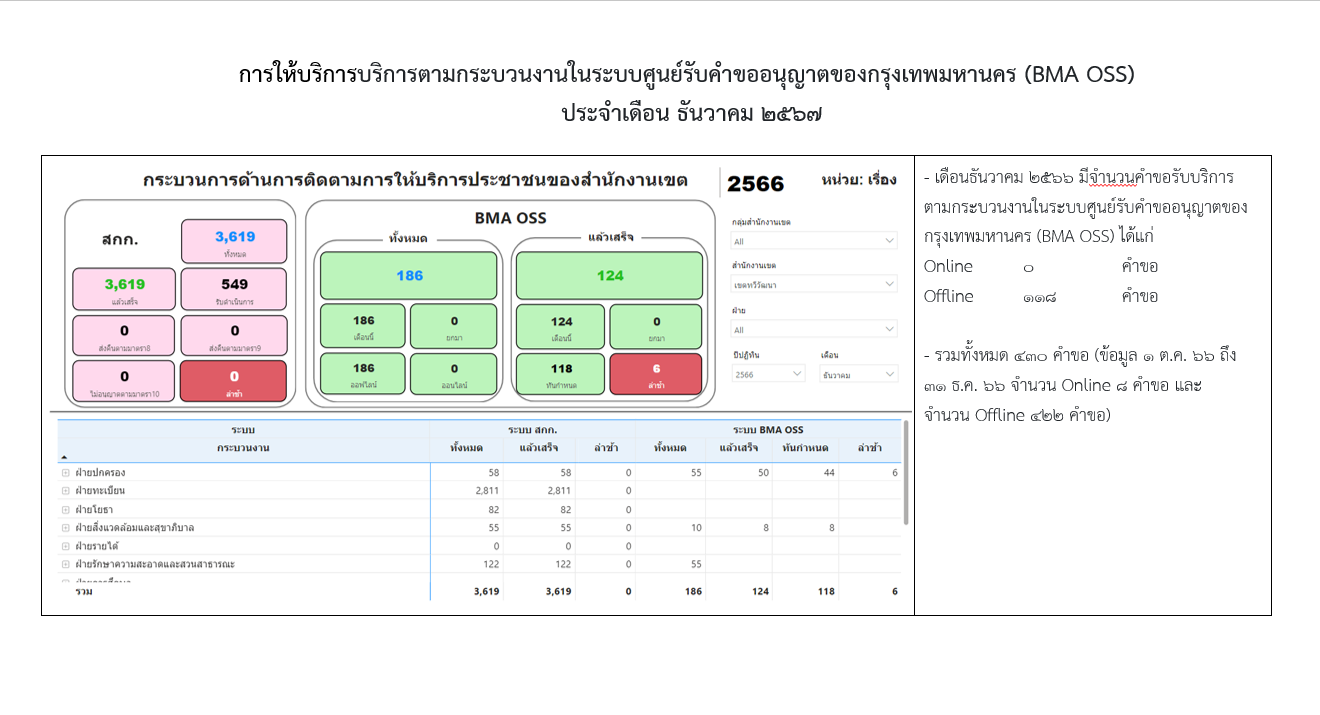Click the large green 124 แล้วเสร็จ card

[610, 276]
